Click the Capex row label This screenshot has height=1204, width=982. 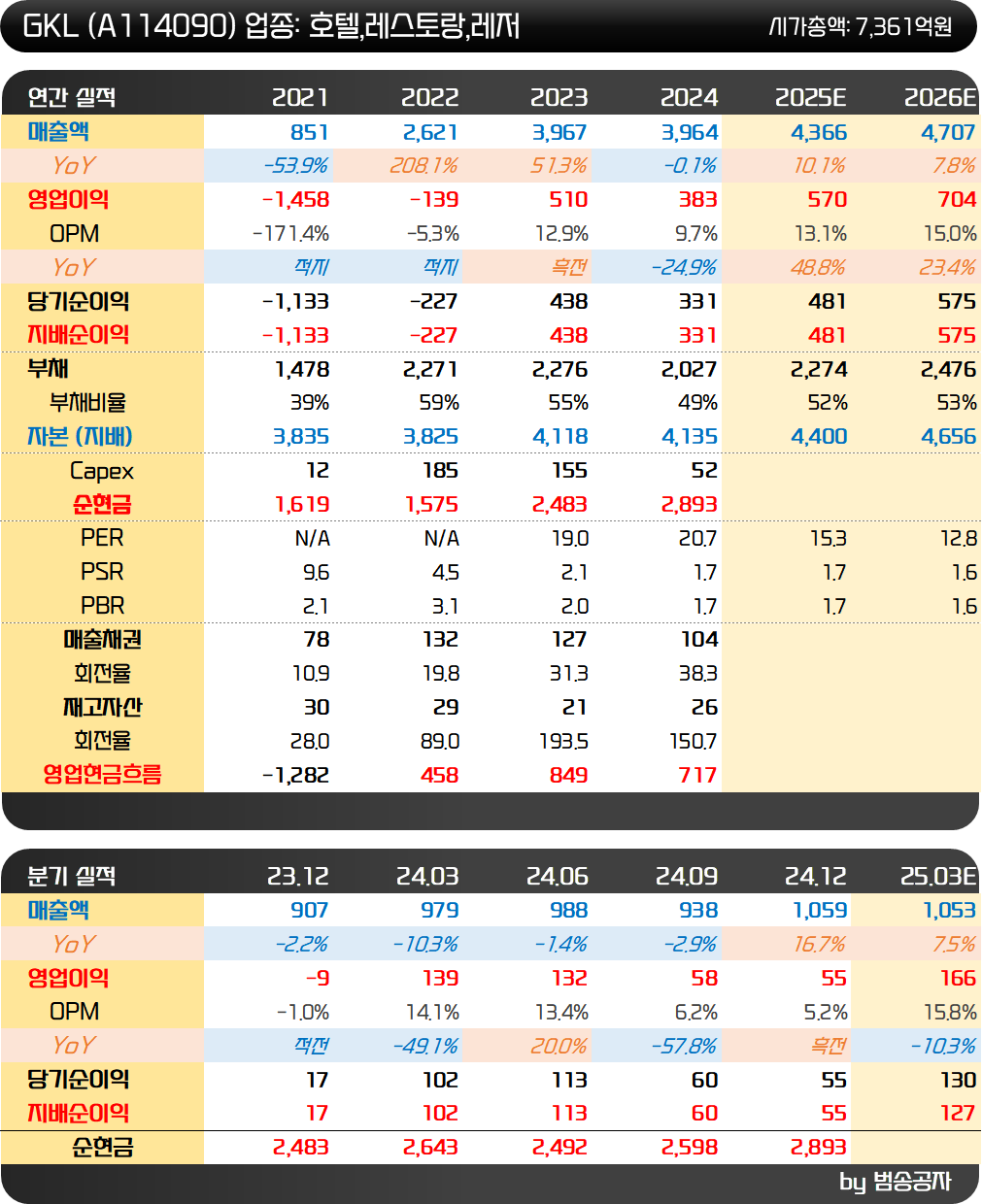[102, 471]
